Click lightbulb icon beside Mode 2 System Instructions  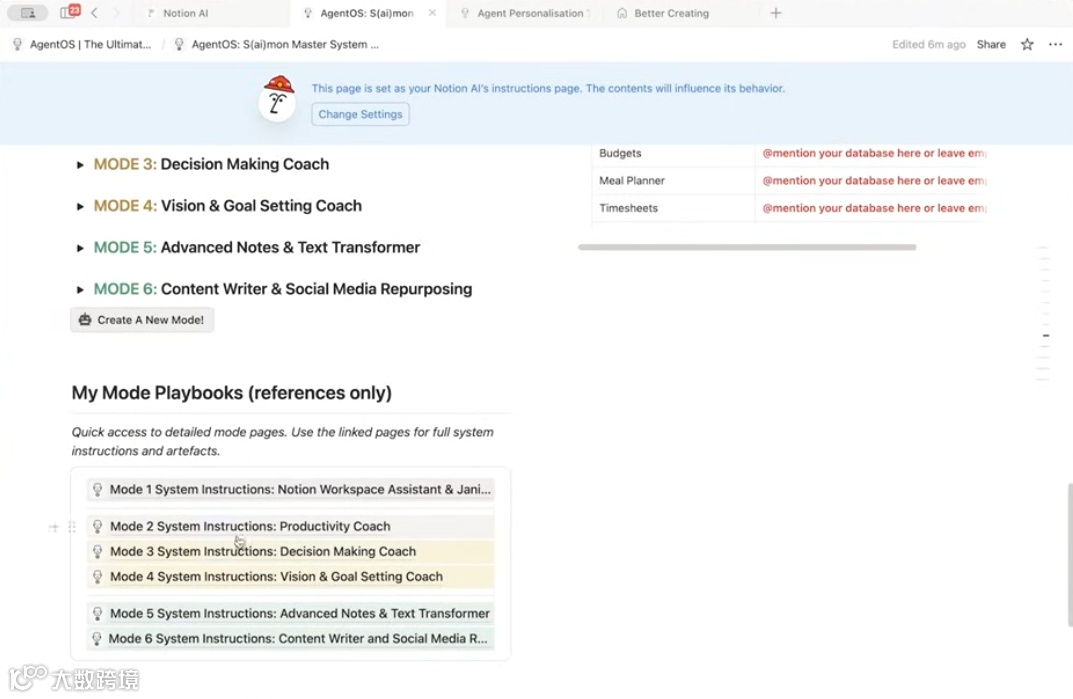click(x=98, y=526)
